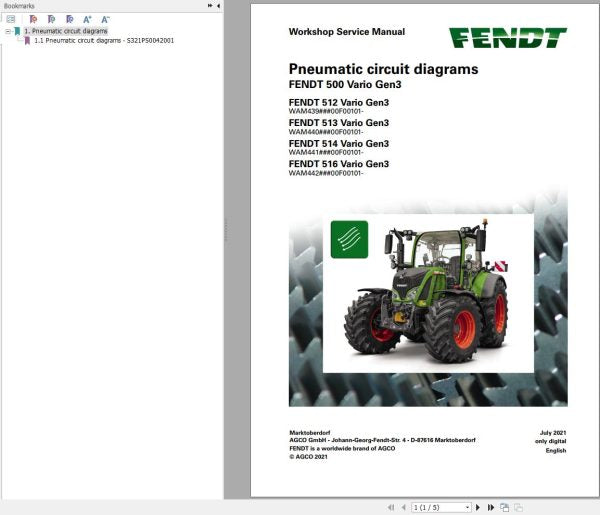The width and height of the screenshot is (600, 515).
Task: Open the bookmarks options menu icon
Action: [x=11, y=18]
